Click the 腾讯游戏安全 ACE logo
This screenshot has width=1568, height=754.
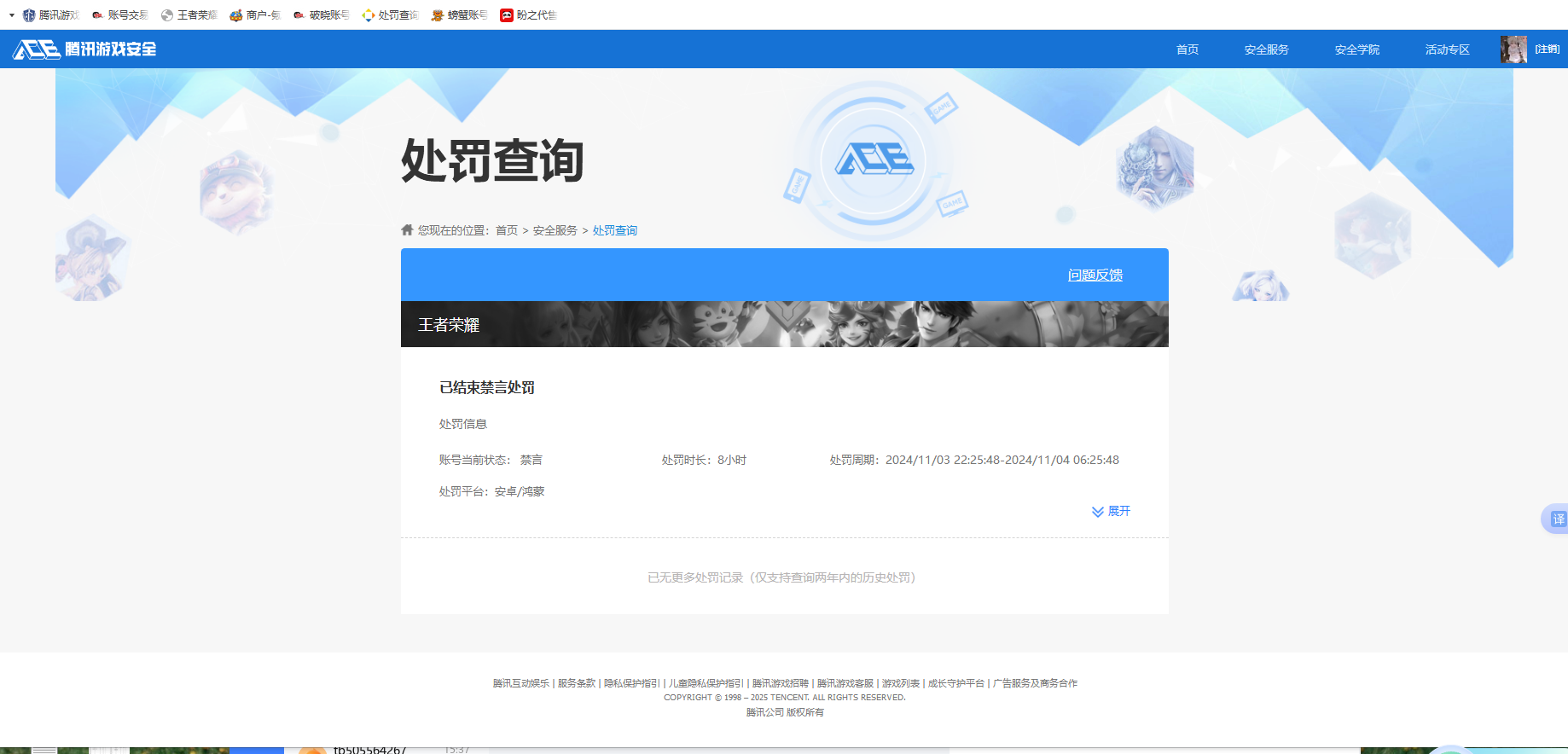pos(84,49)
